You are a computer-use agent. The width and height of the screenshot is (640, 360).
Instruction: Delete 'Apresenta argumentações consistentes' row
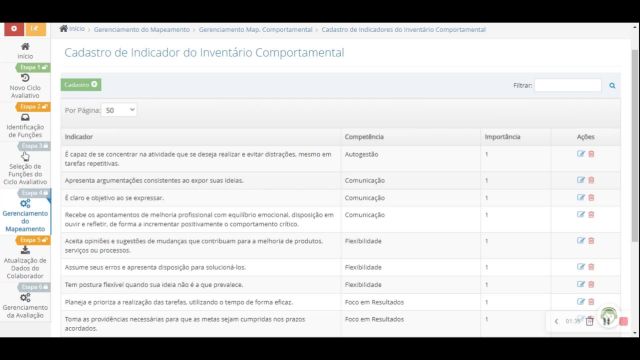pyautogui.click(x=591, y=180)
